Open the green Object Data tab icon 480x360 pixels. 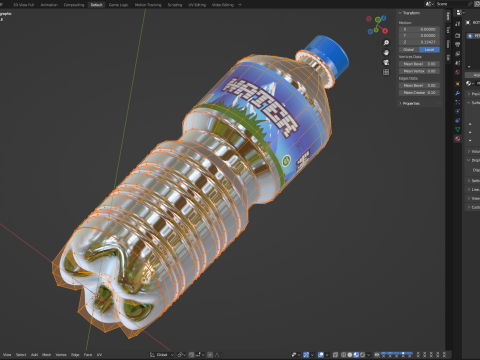(458, 129)
